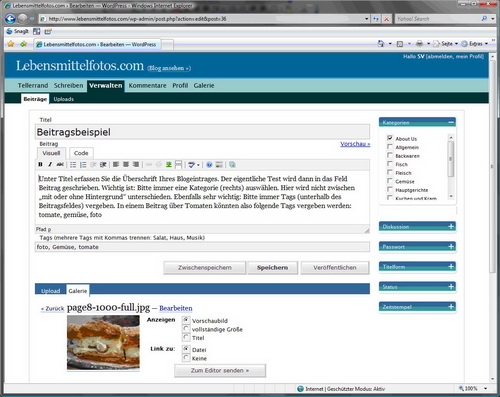Expand the Diskussion panel

(451, 226)
